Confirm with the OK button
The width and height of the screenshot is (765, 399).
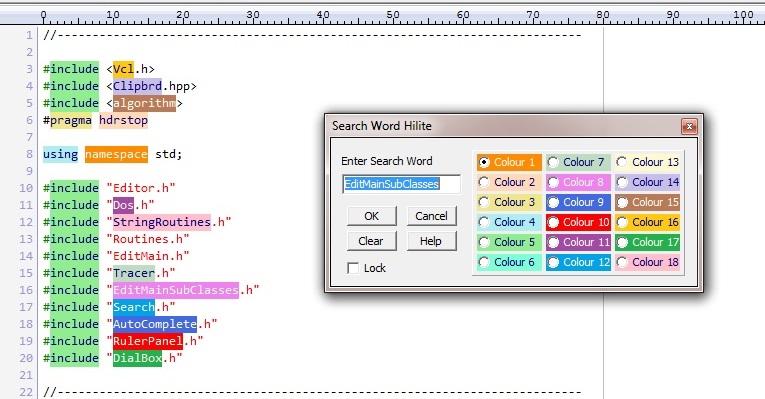click(x=372, y=216)
